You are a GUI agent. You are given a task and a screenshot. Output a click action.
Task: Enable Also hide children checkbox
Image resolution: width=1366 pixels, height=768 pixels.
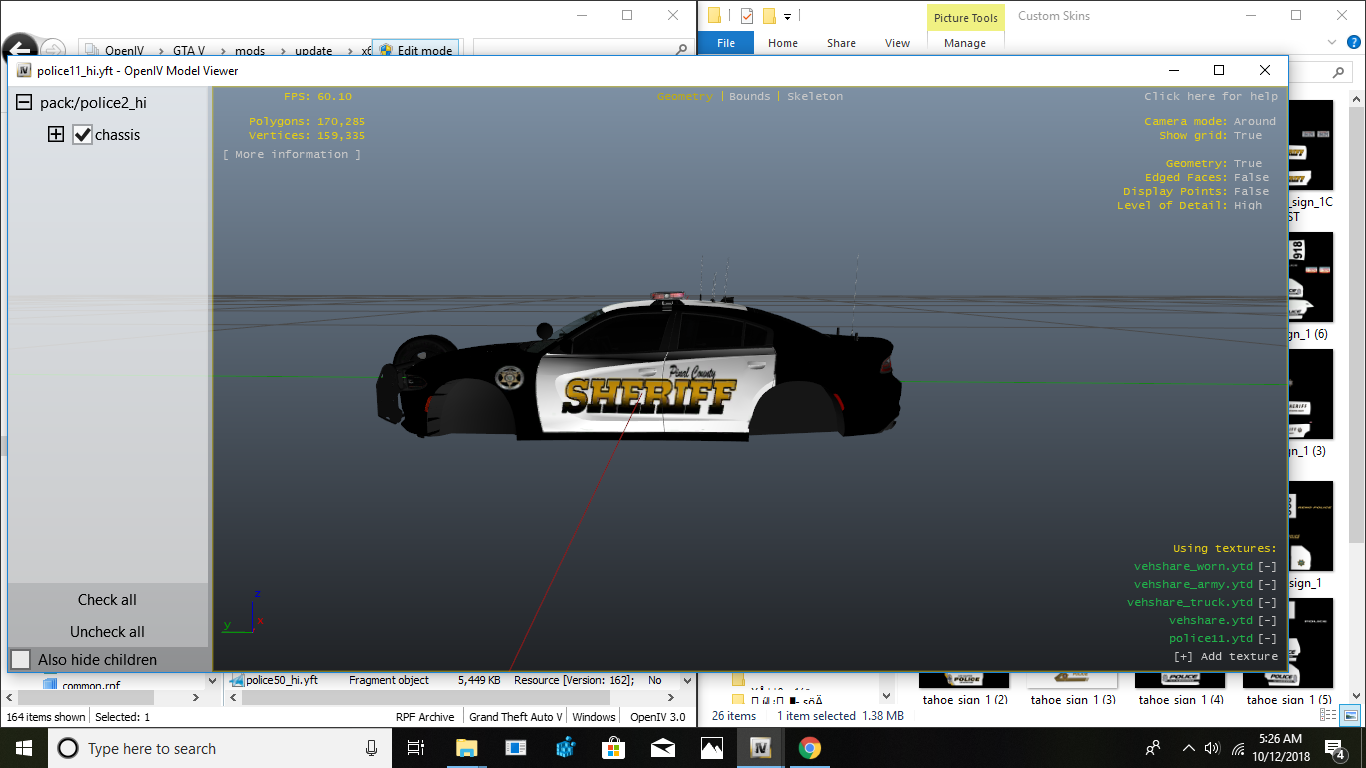click(x=21, y=660)
